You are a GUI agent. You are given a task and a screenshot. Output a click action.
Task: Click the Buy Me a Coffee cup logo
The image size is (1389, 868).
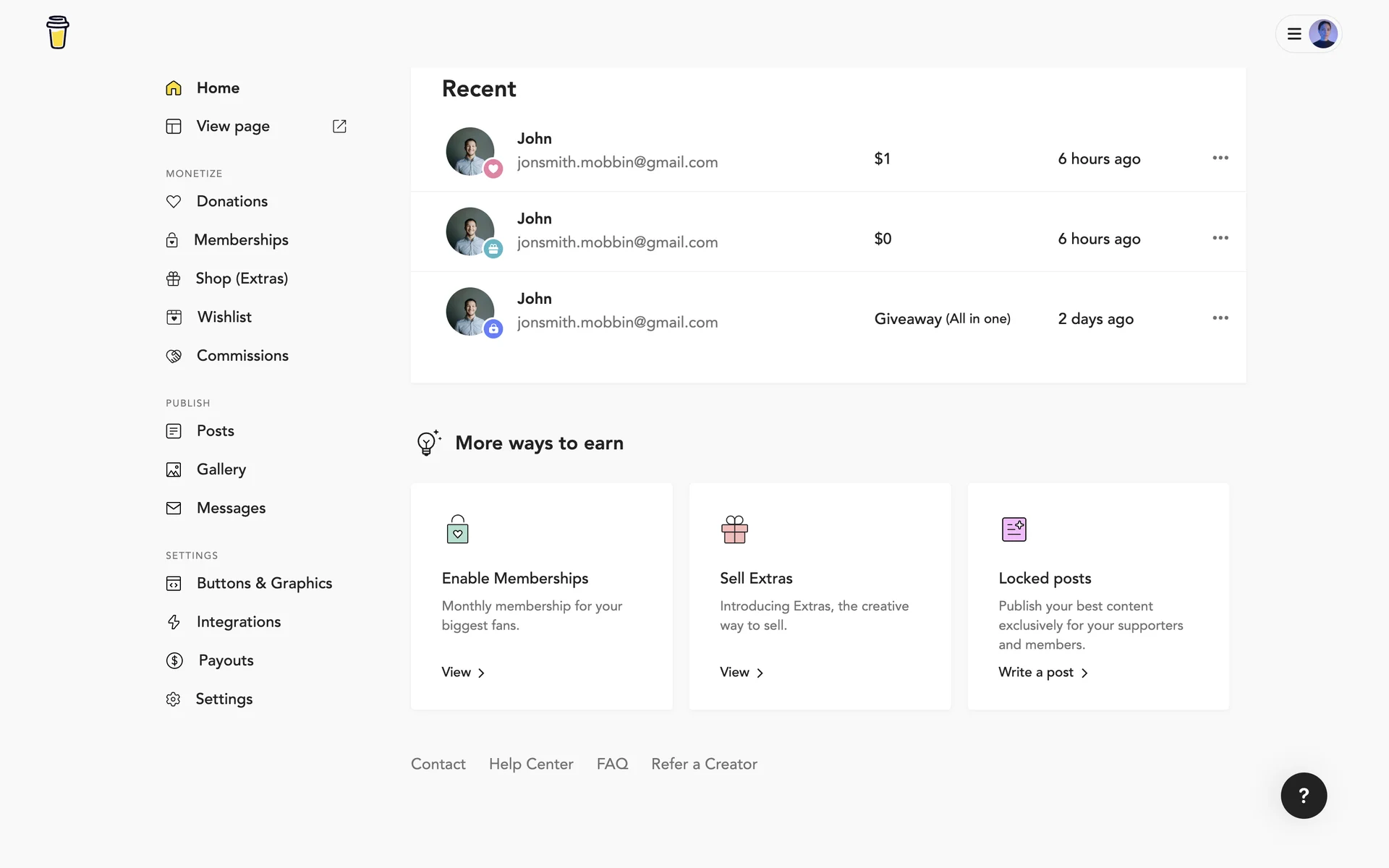pyautogui.click(x=57, y=33)
